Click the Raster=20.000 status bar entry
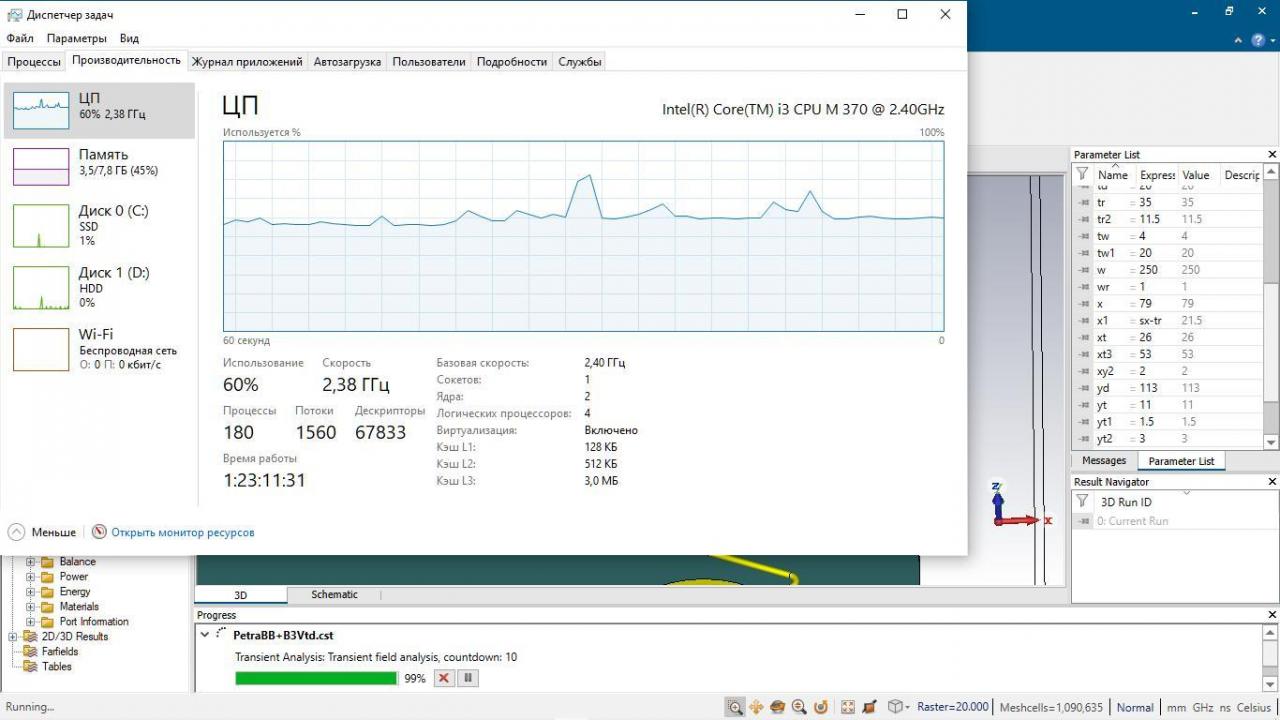 tap(953, 707)
